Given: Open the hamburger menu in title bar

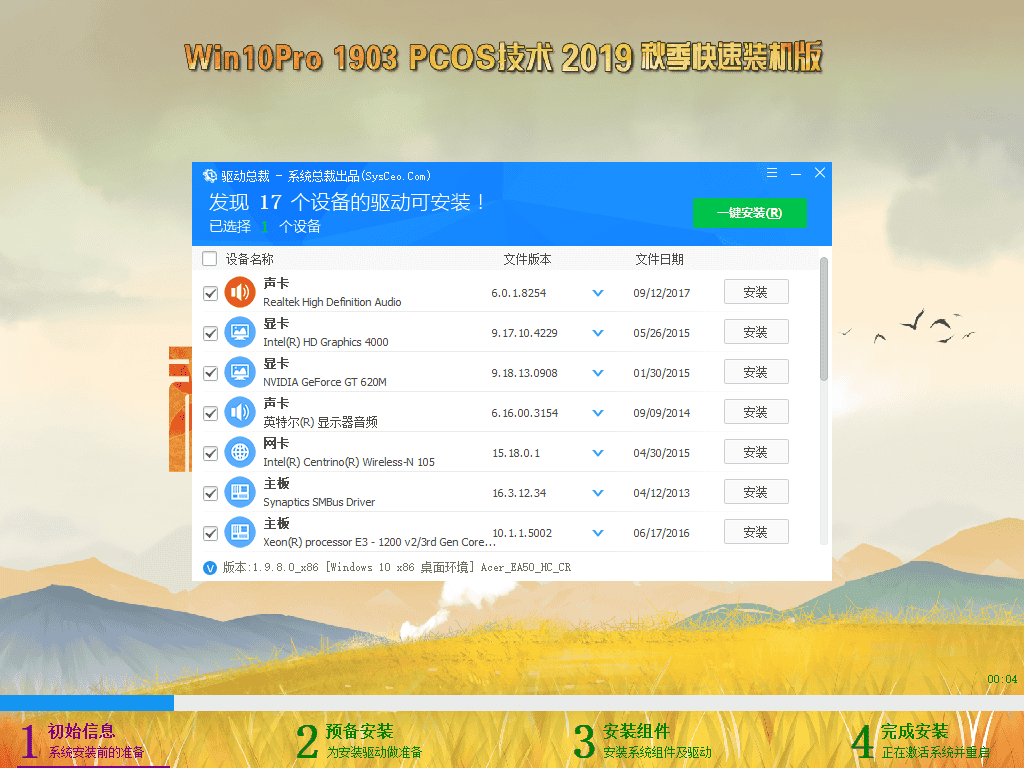Looking at the screenshot, I should tap(772, 173).
